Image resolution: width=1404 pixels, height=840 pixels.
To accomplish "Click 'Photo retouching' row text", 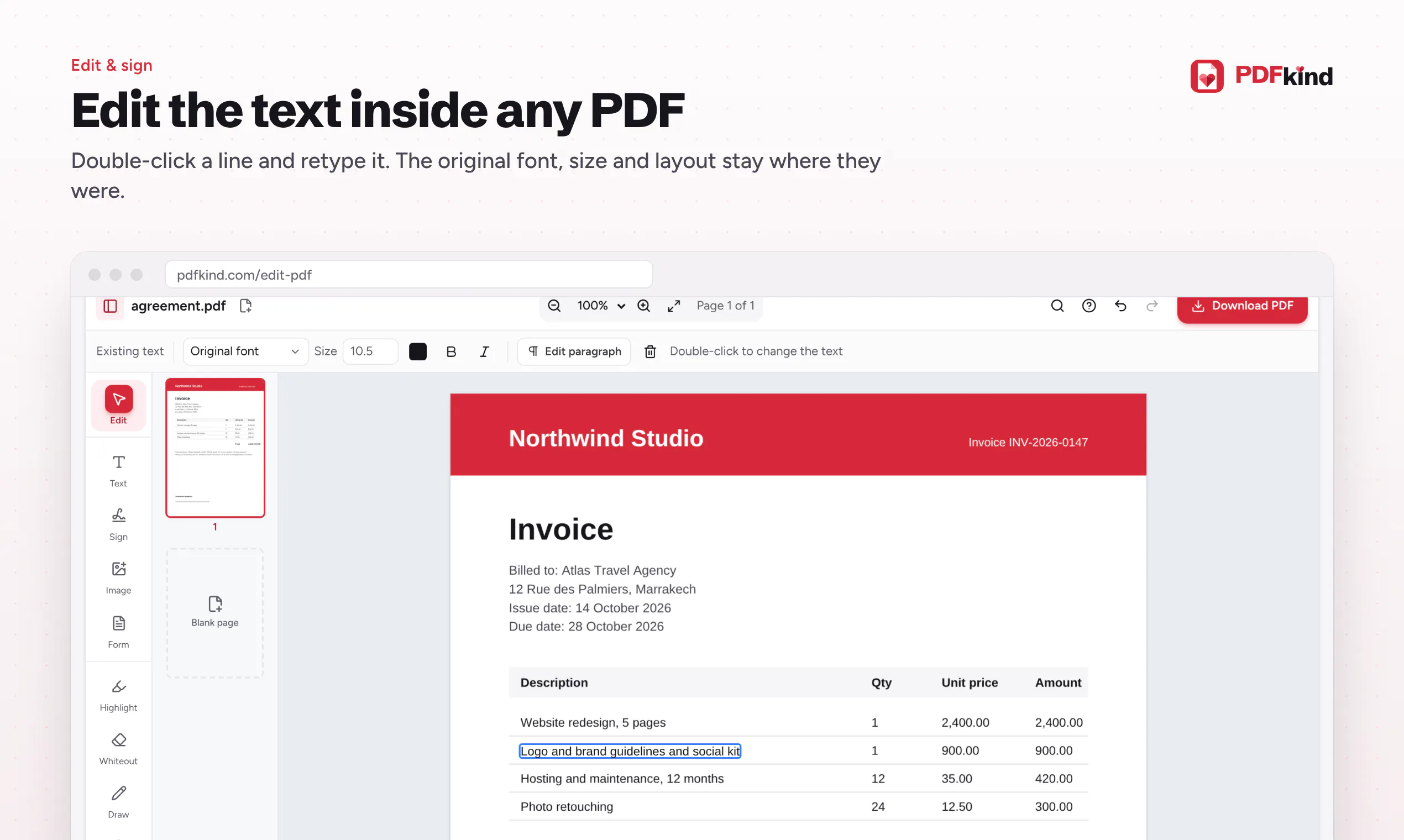I will coord(567,807).
